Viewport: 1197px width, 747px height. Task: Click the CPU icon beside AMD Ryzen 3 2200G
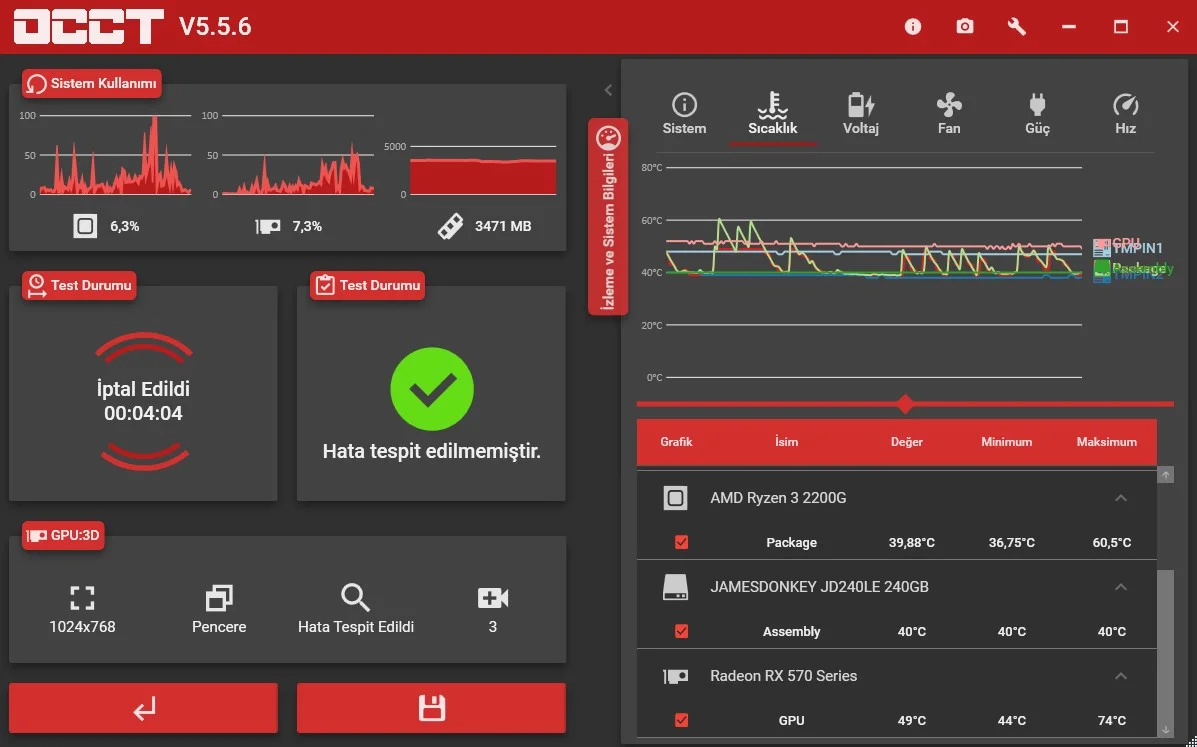676,498
